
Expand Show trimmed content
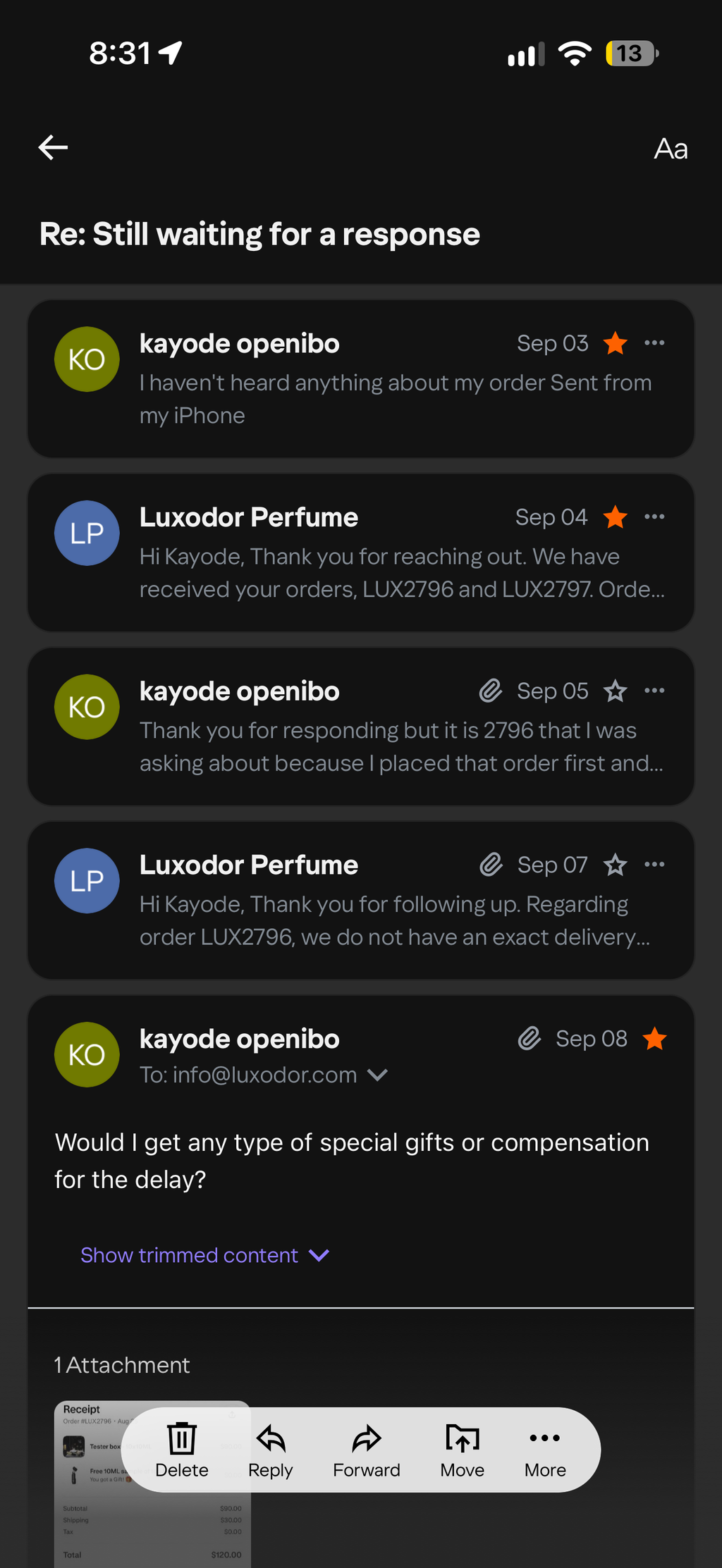coord(205,1255)
